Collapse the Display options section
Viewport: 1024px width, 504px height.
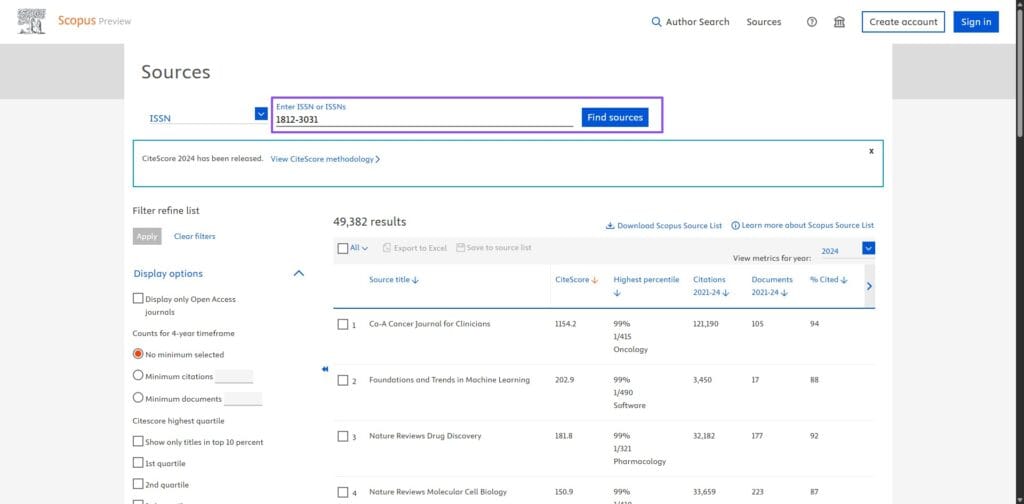pos(298,273)
